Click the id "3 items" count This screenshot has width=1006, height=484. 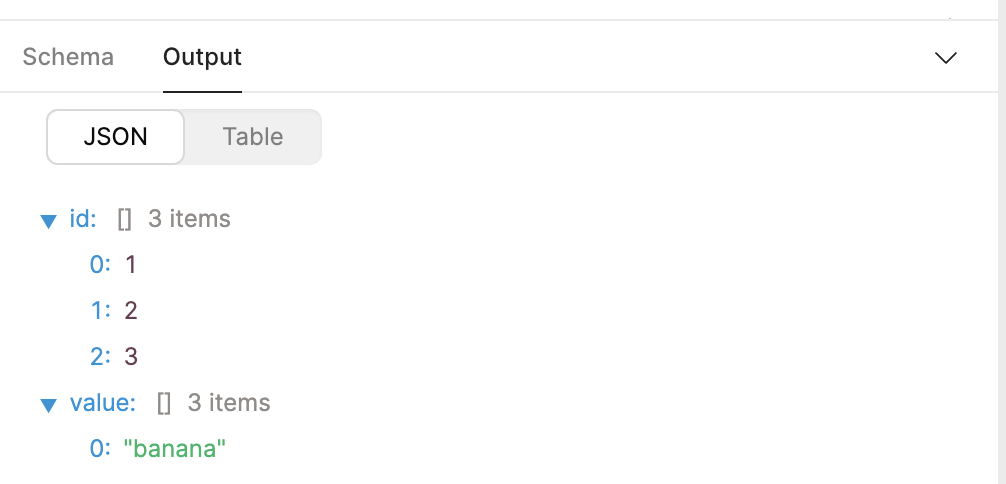pyautogui.click(x=189, y=219)
